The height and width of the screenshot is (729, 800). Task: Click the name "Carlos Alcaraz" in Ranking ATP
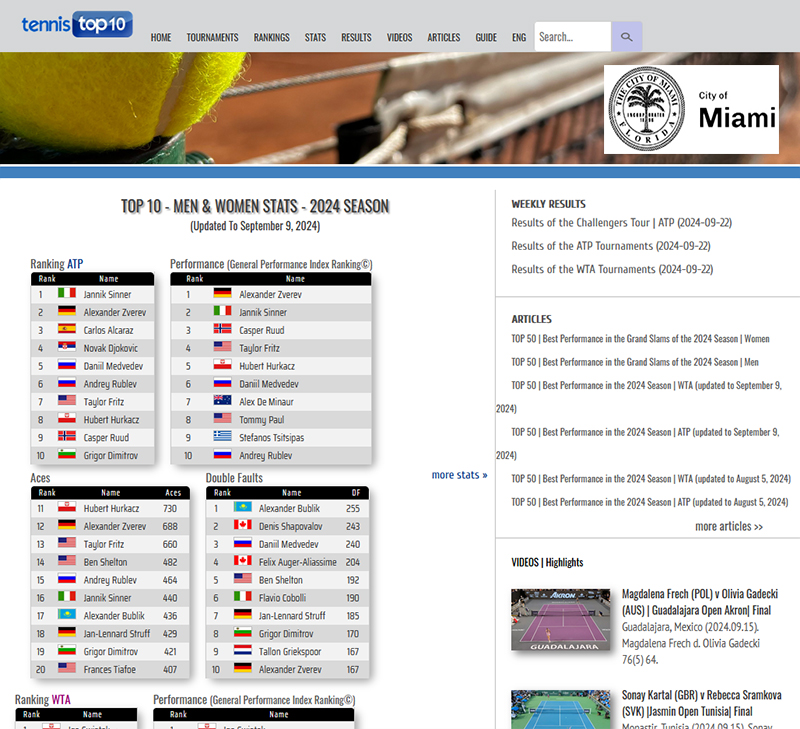pos(108,331)
